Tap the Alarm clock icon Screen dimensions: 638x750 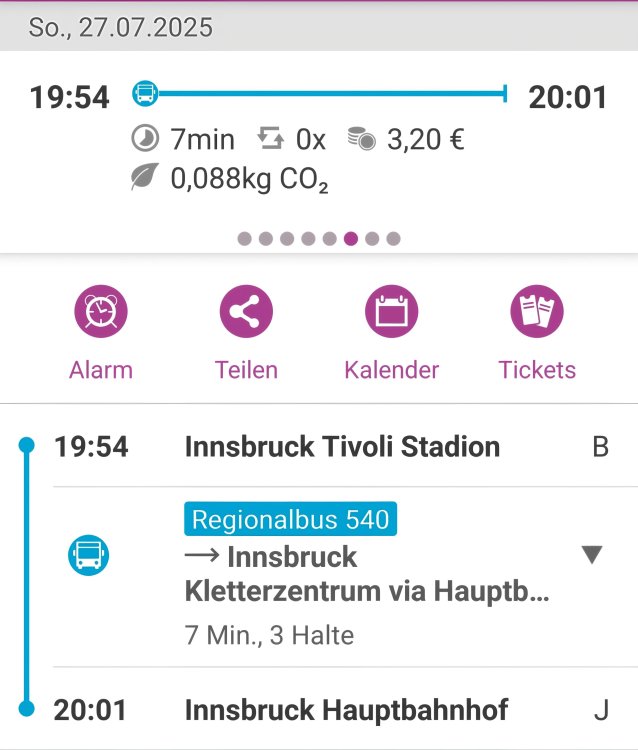point(101,312)
